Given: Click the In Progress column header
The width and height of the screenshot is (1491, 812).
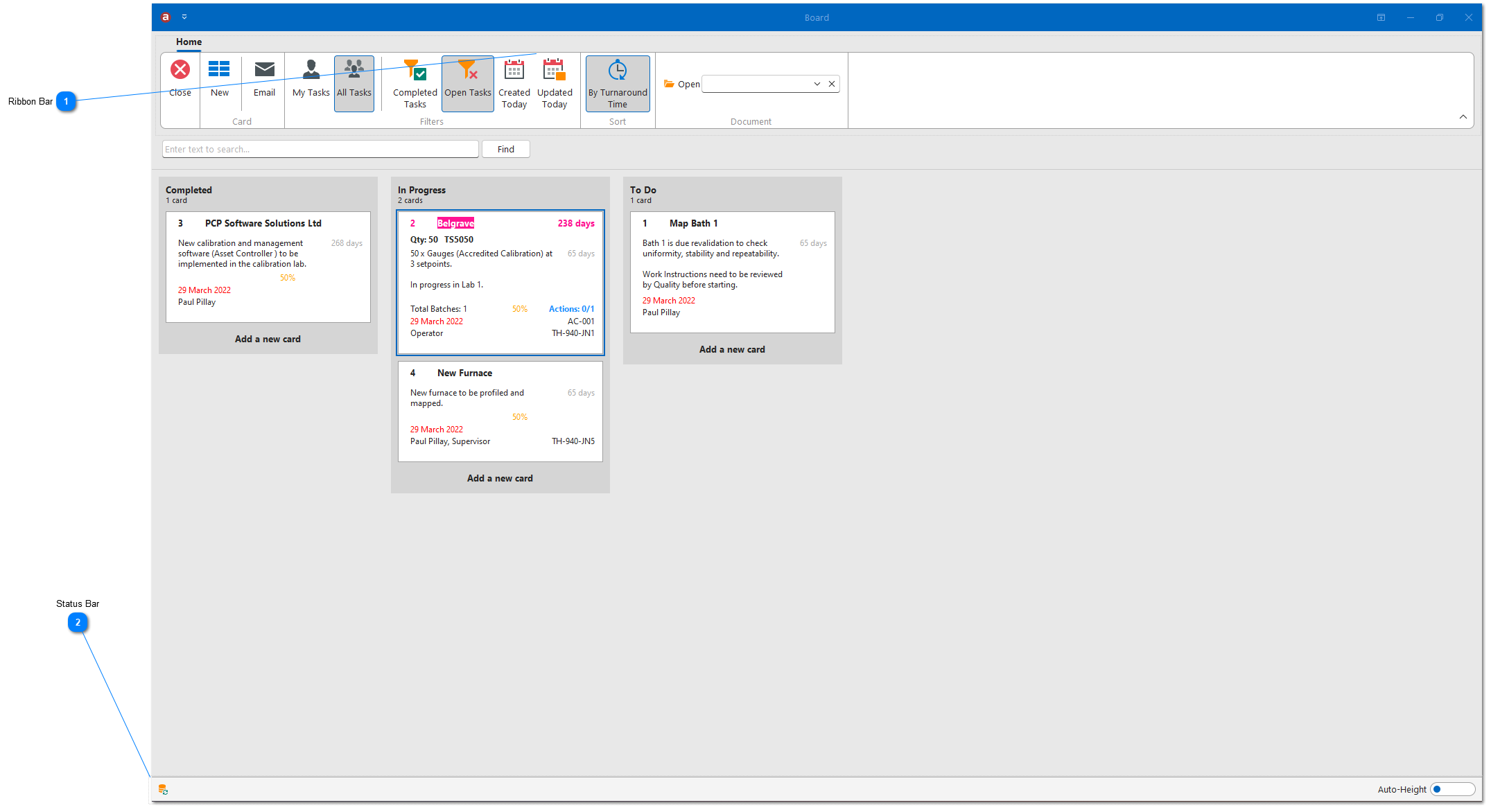Looking at the screenshot, I should click(421, 190).
